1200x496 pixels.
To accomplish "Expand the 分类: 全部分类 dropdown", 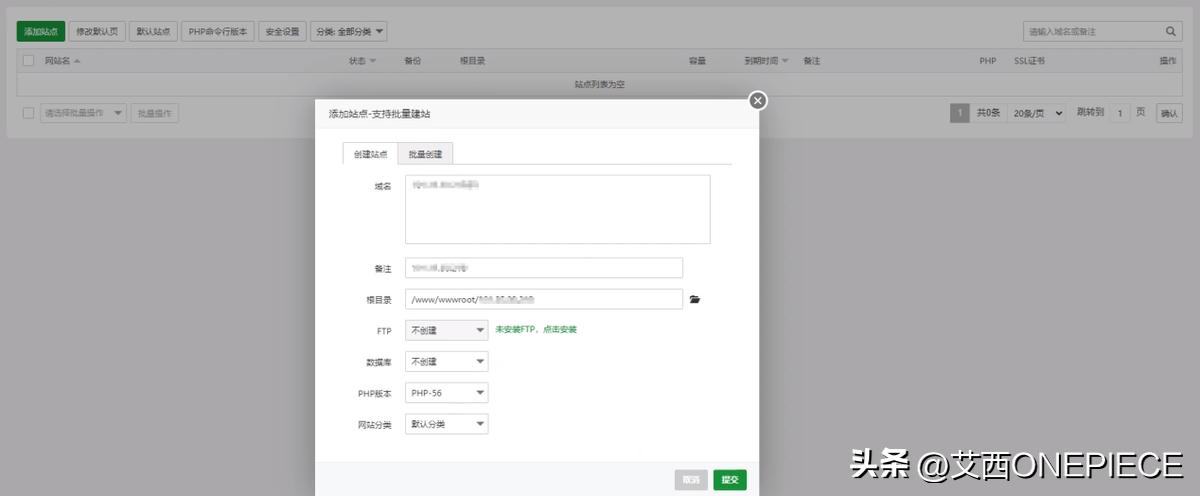I will coord(349,31).
